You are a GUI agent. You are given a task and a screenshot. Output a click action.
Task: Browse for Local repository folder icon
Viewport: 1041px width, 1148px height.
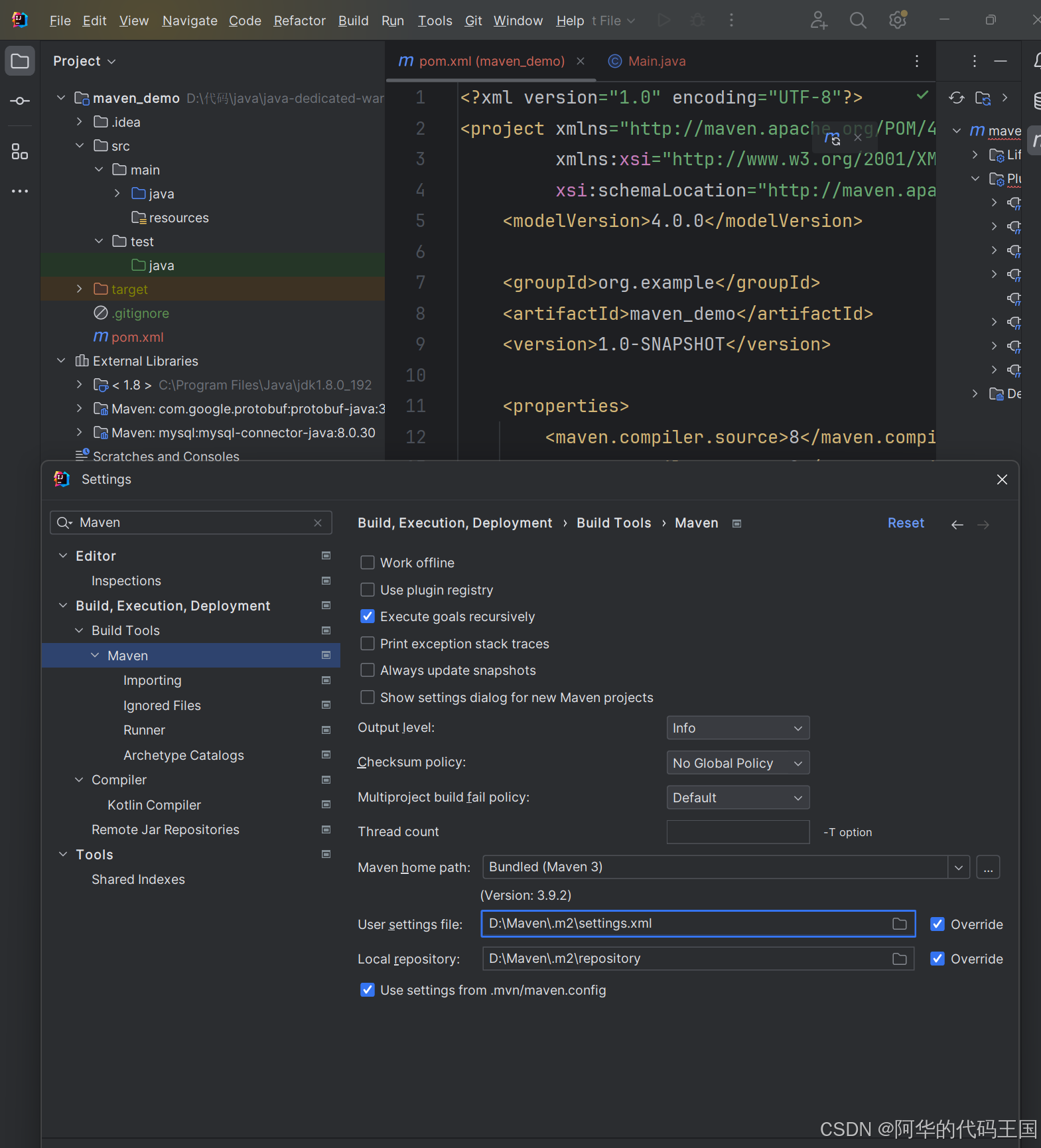[x=899, y=959]
